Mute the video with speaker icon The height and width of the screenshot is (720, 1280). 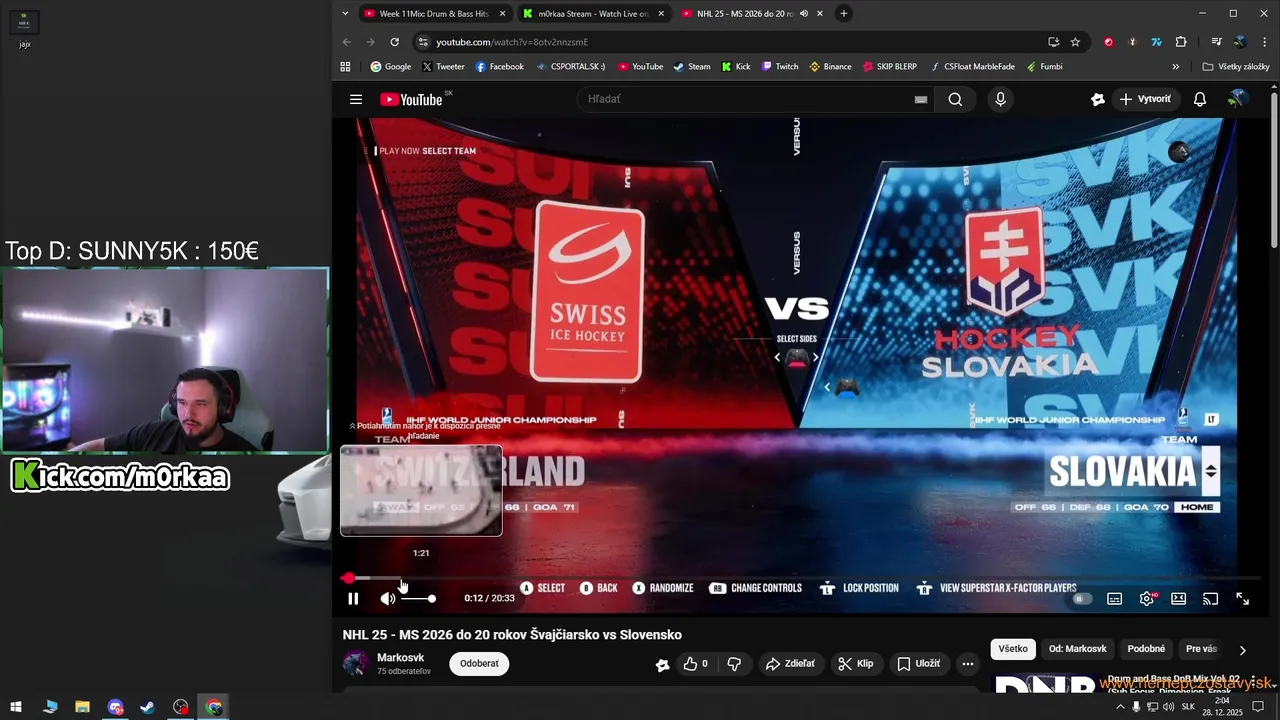point(388,598)
